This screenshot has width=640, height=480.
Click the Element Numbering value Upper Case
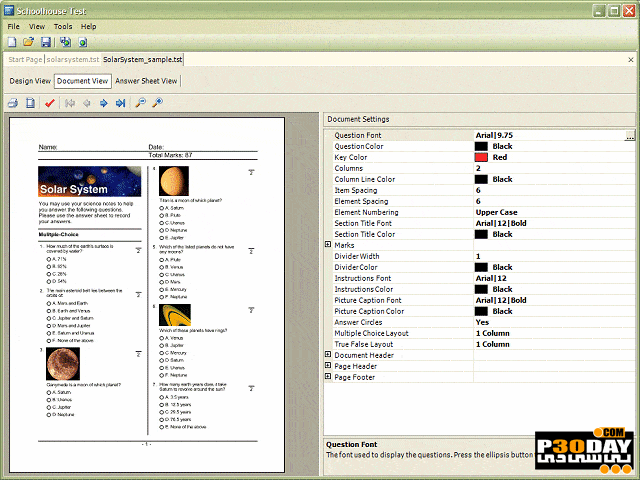(x=496, y=212)
